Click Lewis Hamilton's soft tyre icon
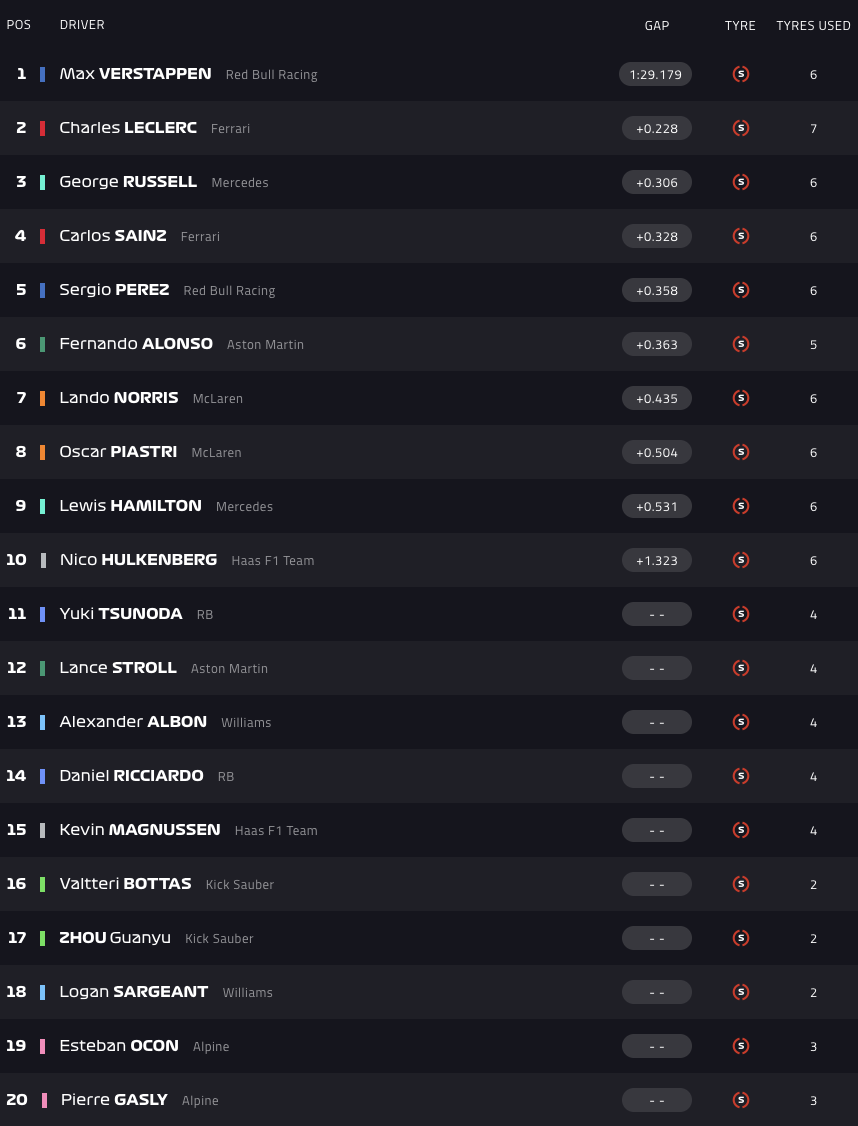The height and width of the screenshot is (1126, 858). pos(741,506)
